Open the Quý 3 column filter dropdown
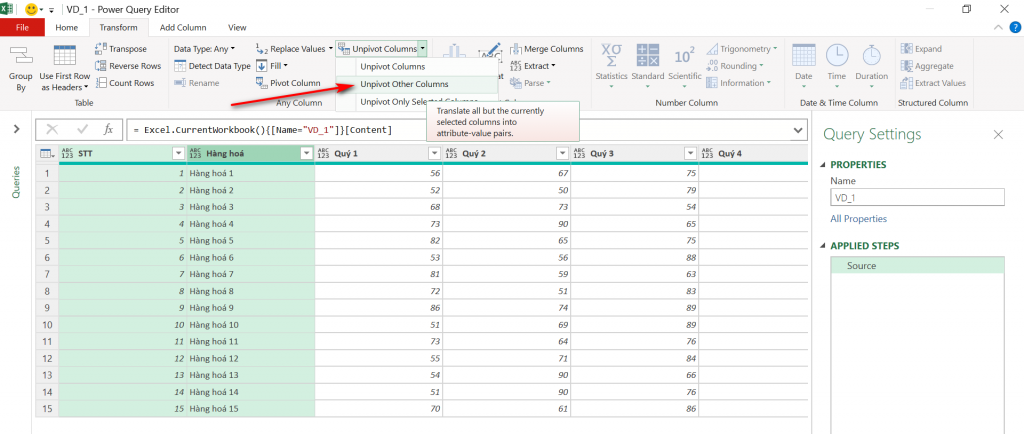The width and height of the screenshot is (1024, 434). [x=690, y=153]
